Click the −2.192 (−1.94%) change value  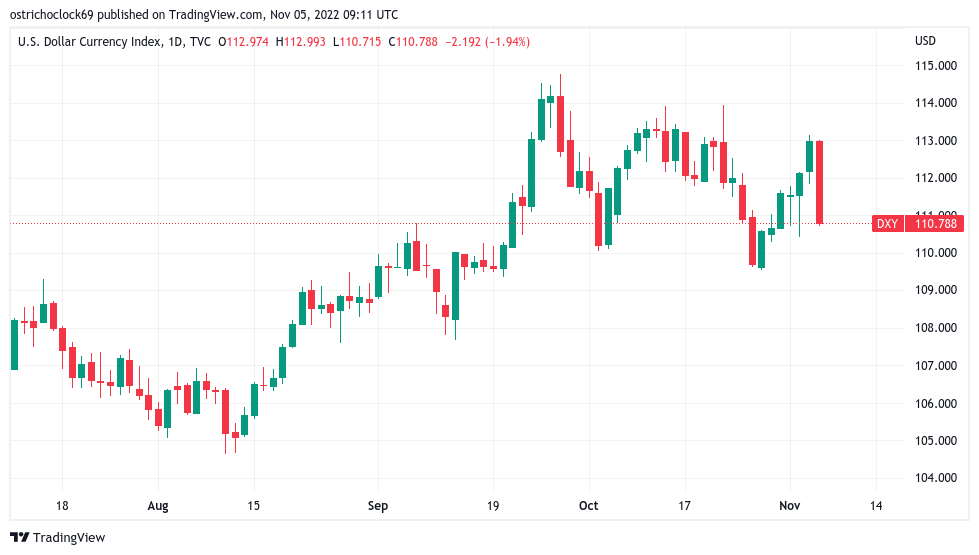[488, 41]
